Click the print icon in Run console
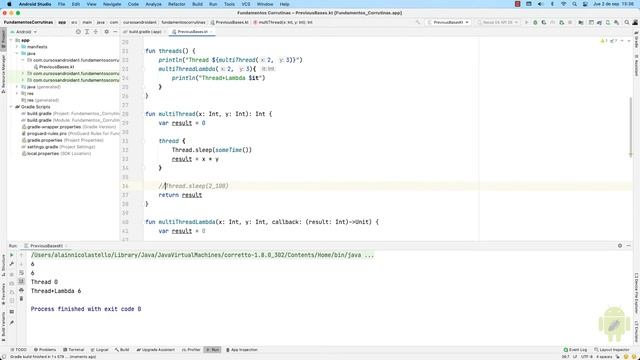The image size is (640, 360). [21, 290]
